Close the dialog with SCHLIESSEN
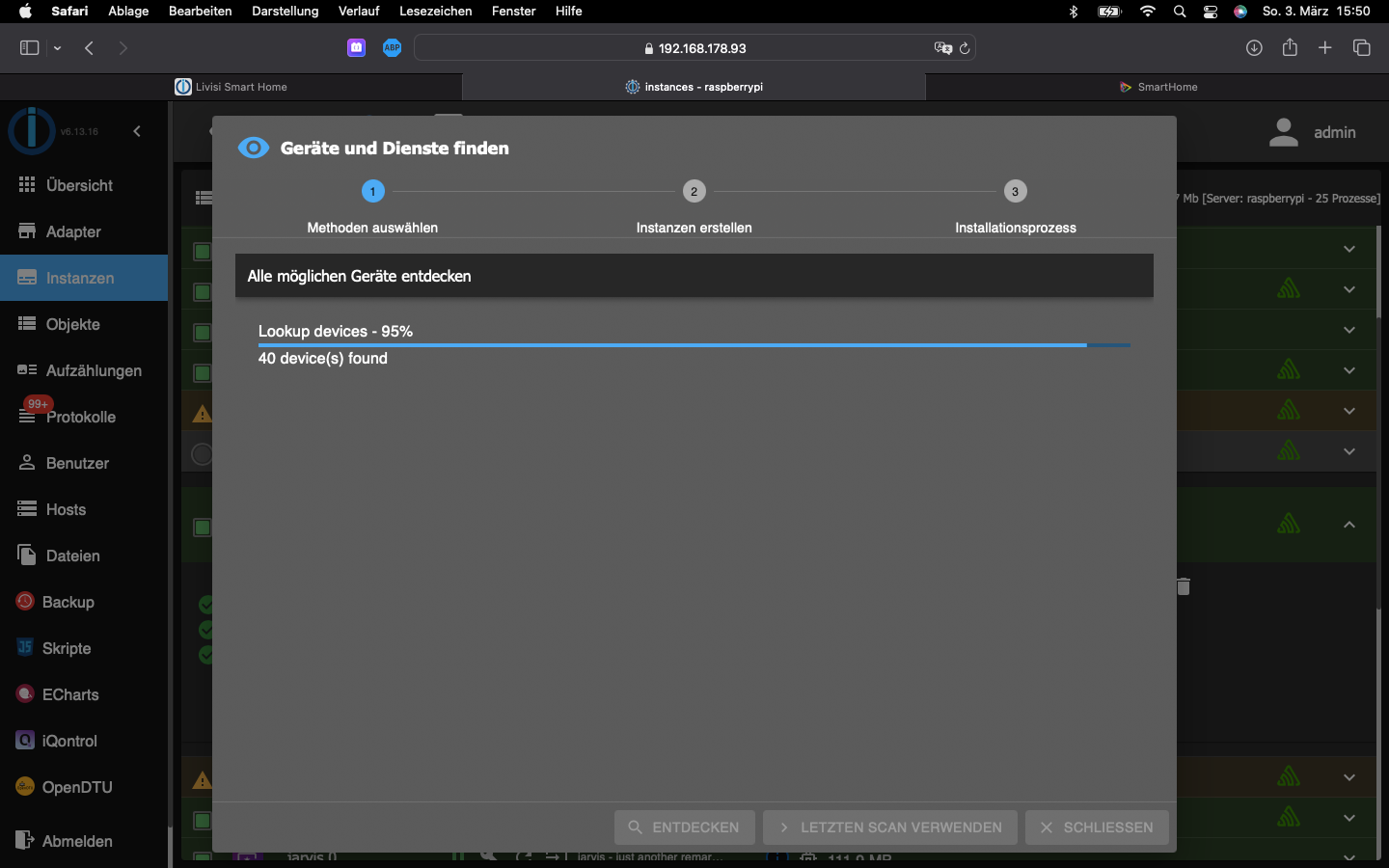The width and height of the screenshot is (1389, 868). (1097, 827)
